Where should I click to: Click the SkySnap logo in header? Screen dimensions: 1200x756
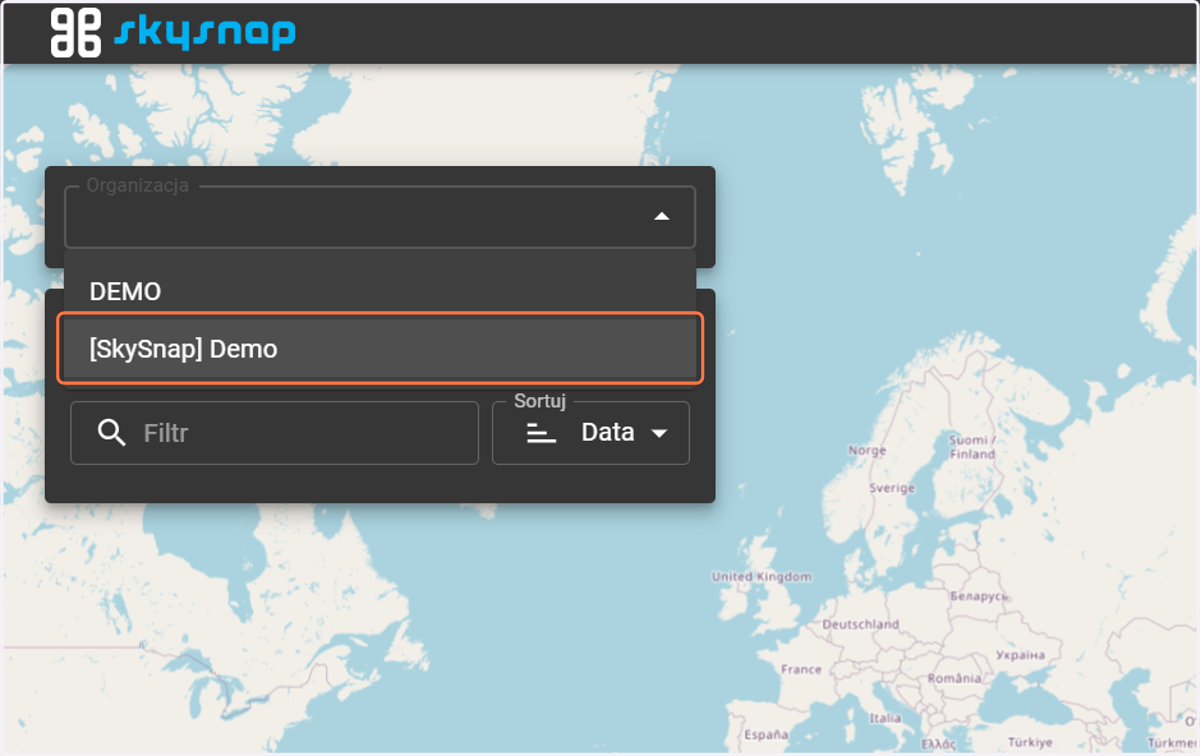click(173, 32)
